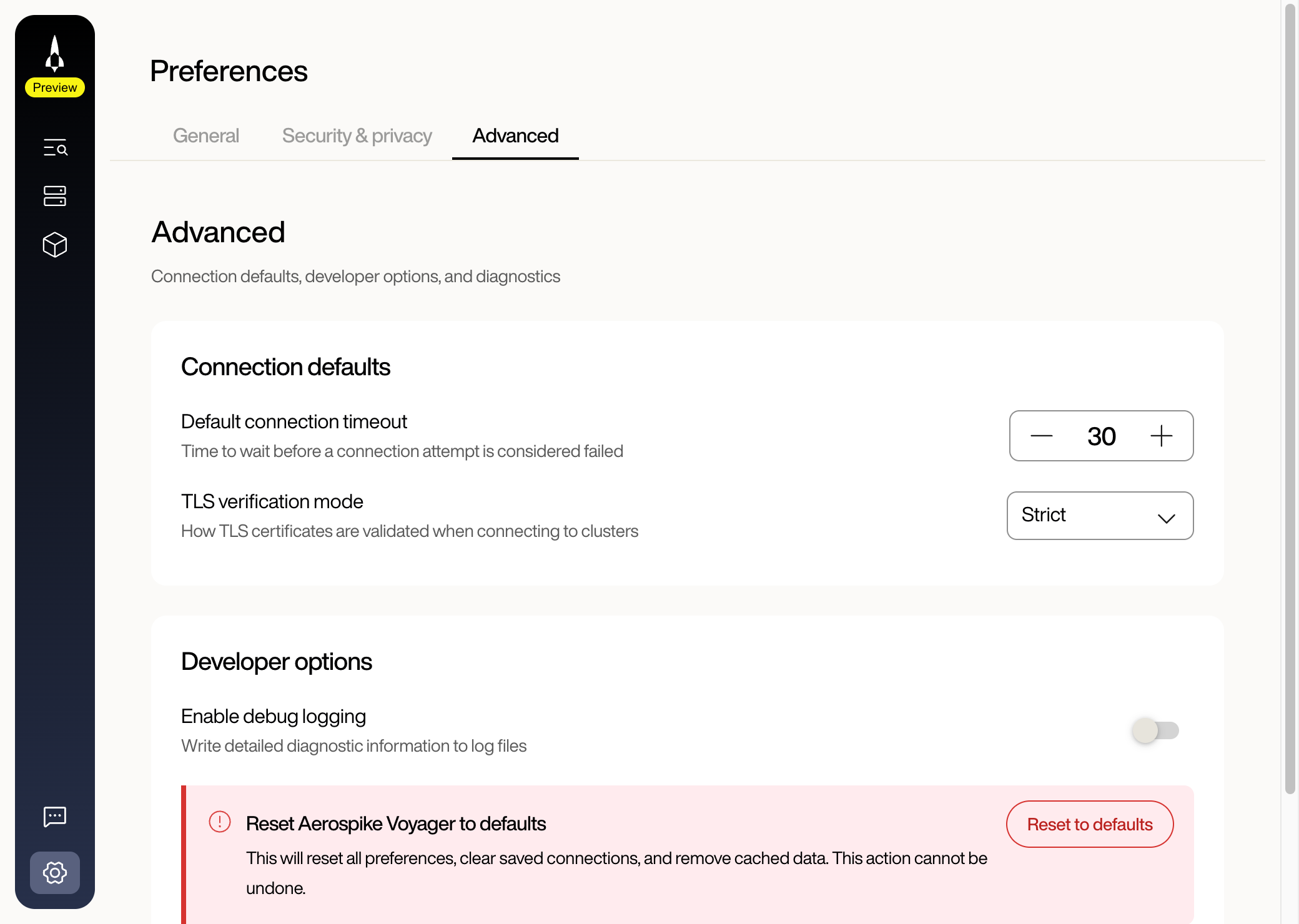Select the Advanced tab
The height and width of the screenshot is (924, 1299).
515,135
